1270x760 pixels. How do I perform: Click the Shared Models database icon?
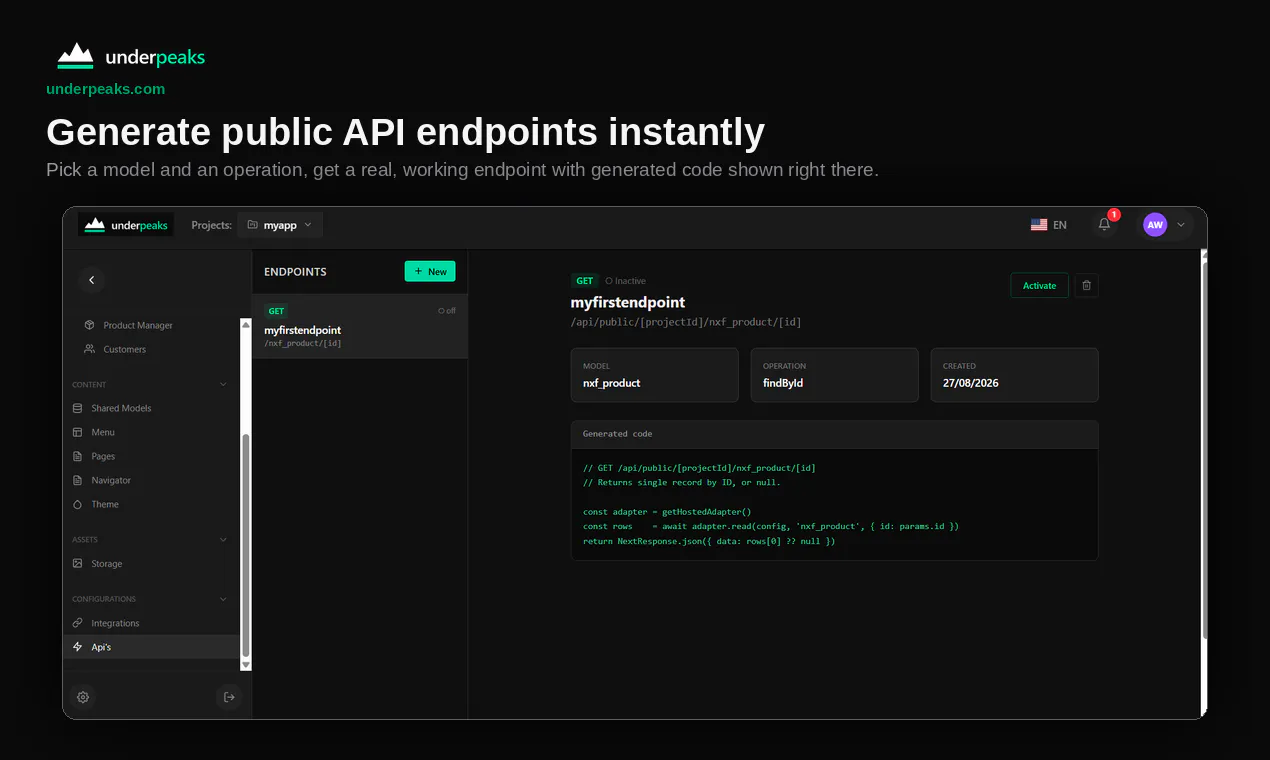(x=78, y=408)
